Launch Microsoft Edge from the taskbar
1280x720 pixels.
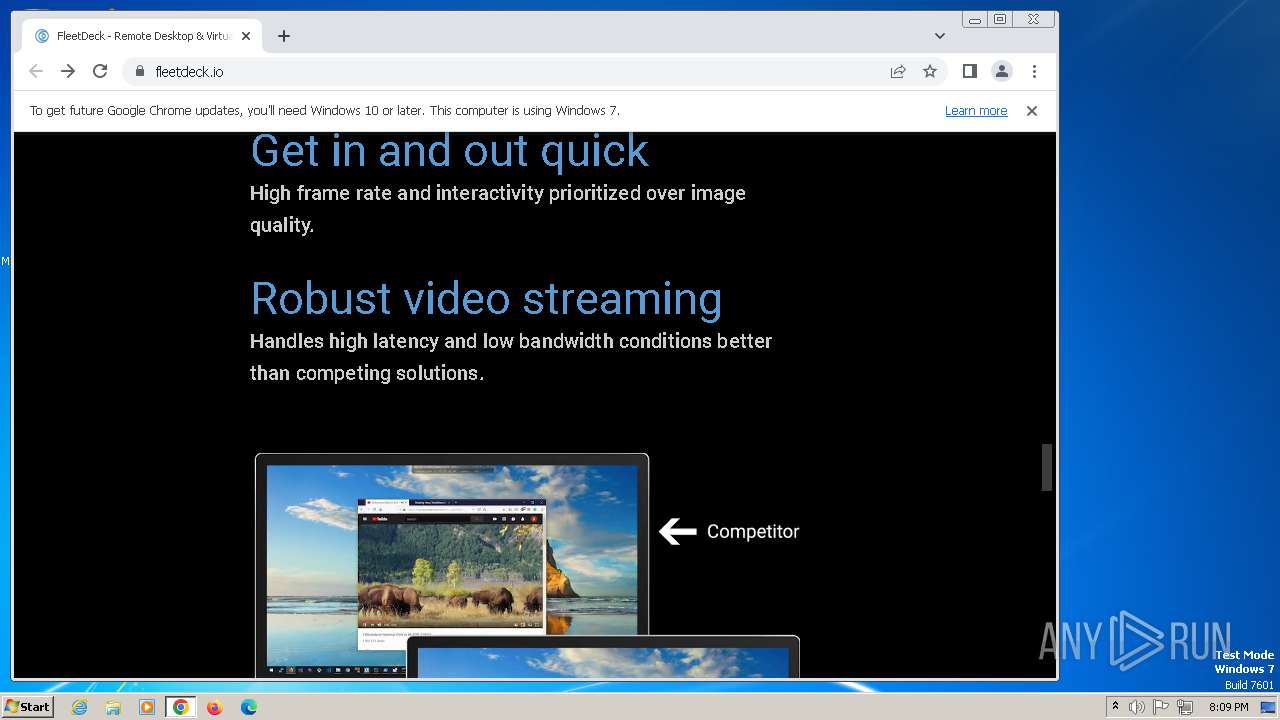click(249, 707)
